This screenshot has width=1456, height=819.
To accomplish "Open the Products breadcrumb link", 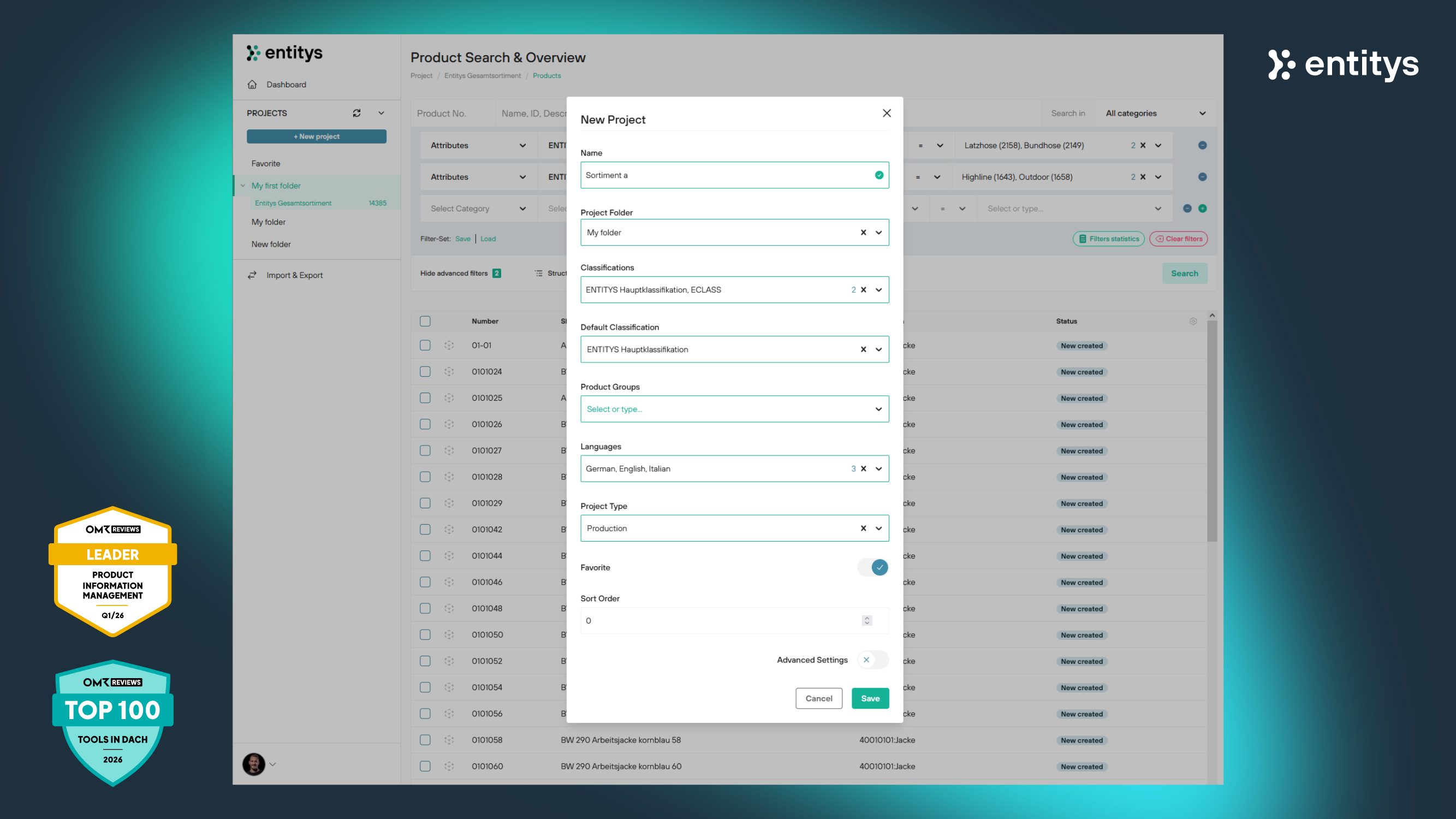I will (x=546, y=76).
